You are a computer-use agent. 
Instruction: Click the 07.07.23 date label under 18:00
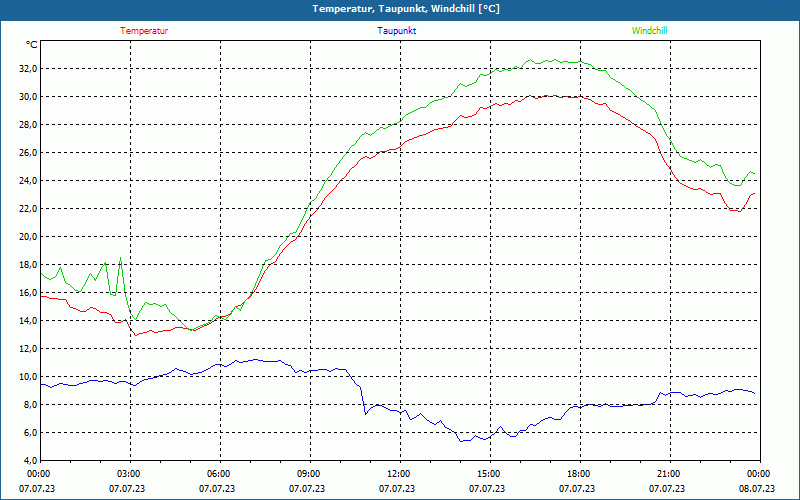click(x=577, y=488)
